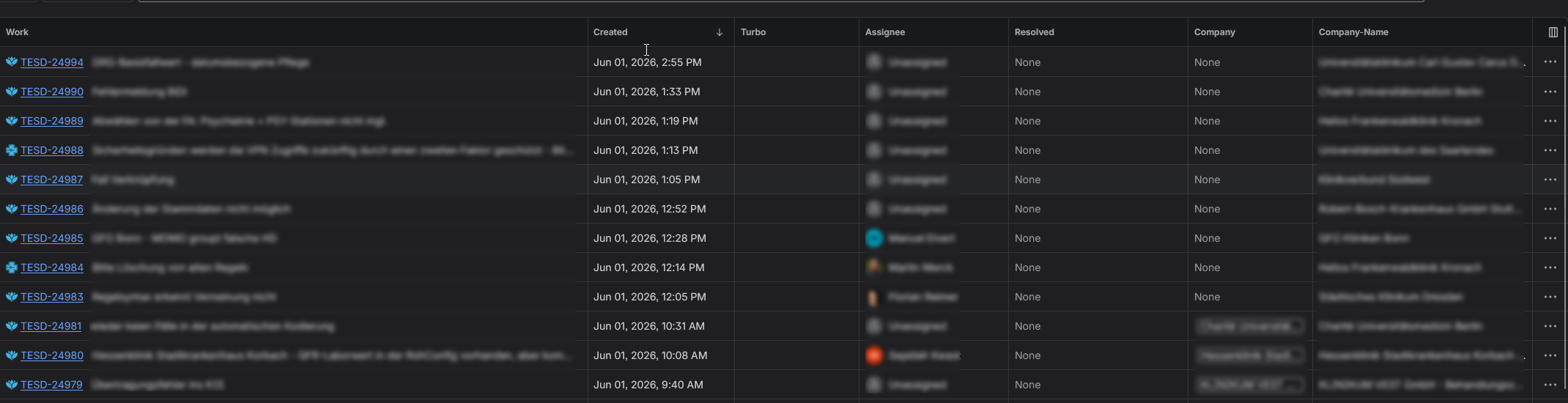Toggle the Created column sort arrow

(720, 32)
